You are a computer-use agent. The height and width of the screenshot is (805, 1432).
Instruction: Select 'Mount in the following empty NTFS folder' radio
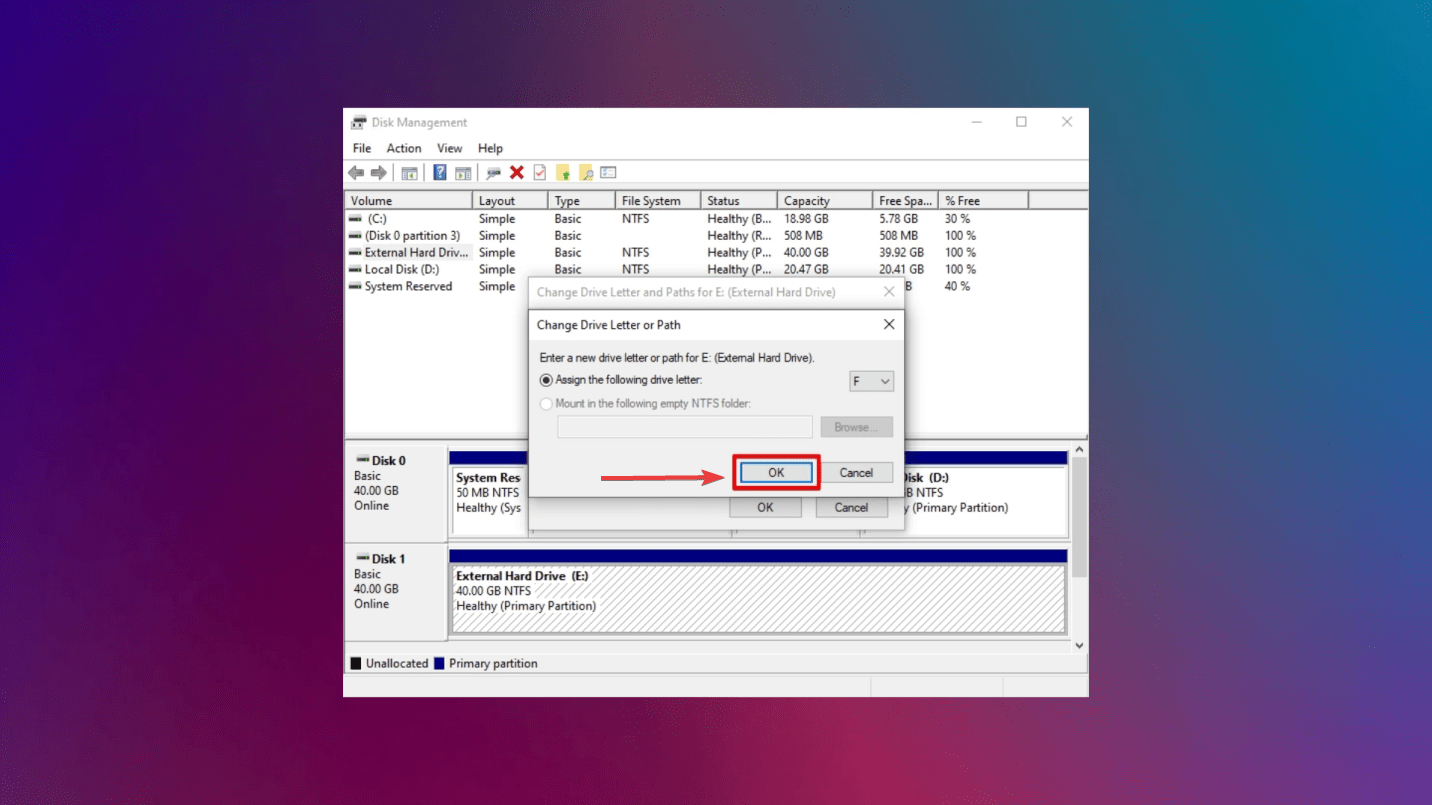pyautogui.click(x=546, y=404)
